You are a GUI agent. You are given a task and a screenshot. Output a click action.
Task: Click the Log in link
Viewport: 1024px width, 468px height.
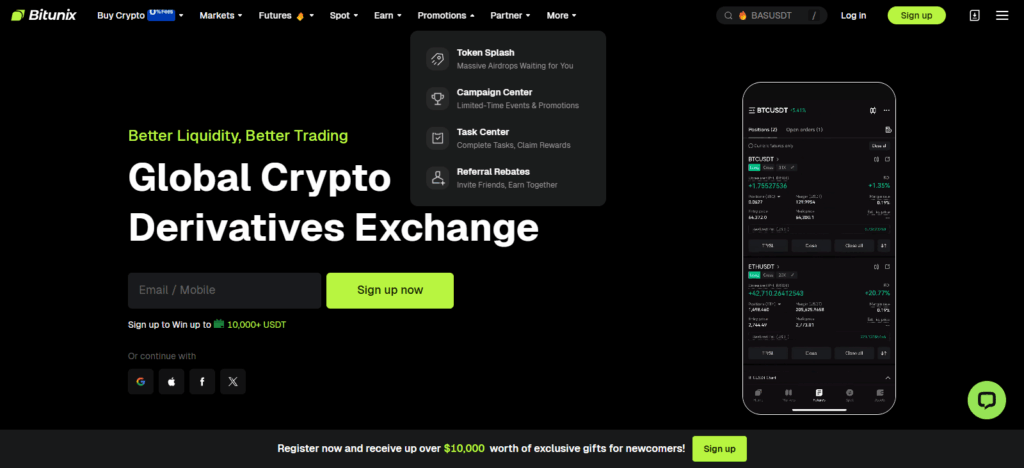point(854,16)
